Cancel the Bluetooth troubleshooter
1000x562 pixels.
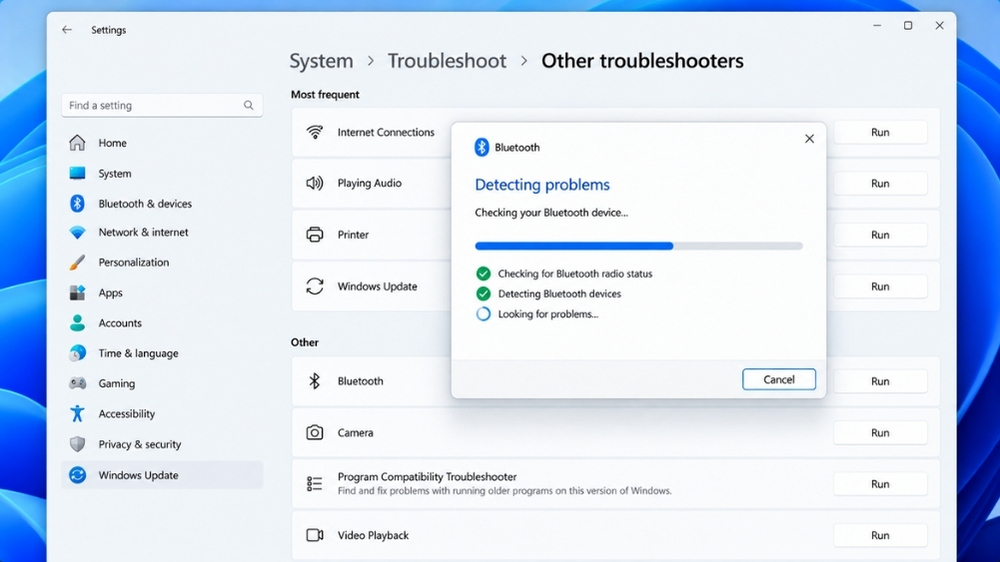779,379
